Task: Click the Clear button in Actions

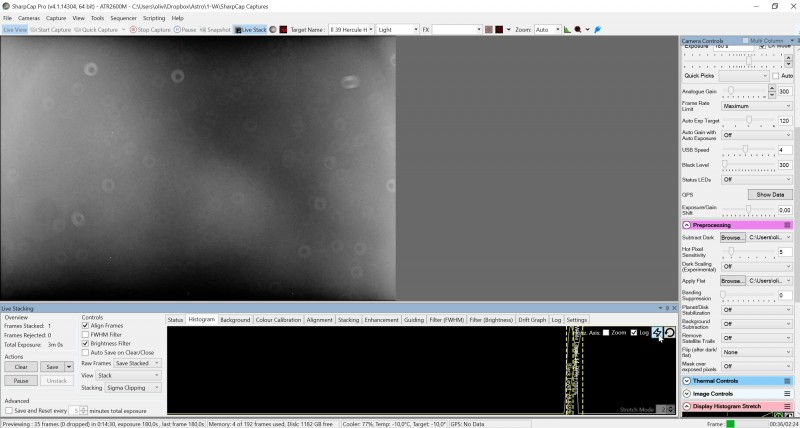Action: click(x=21, y=367)
